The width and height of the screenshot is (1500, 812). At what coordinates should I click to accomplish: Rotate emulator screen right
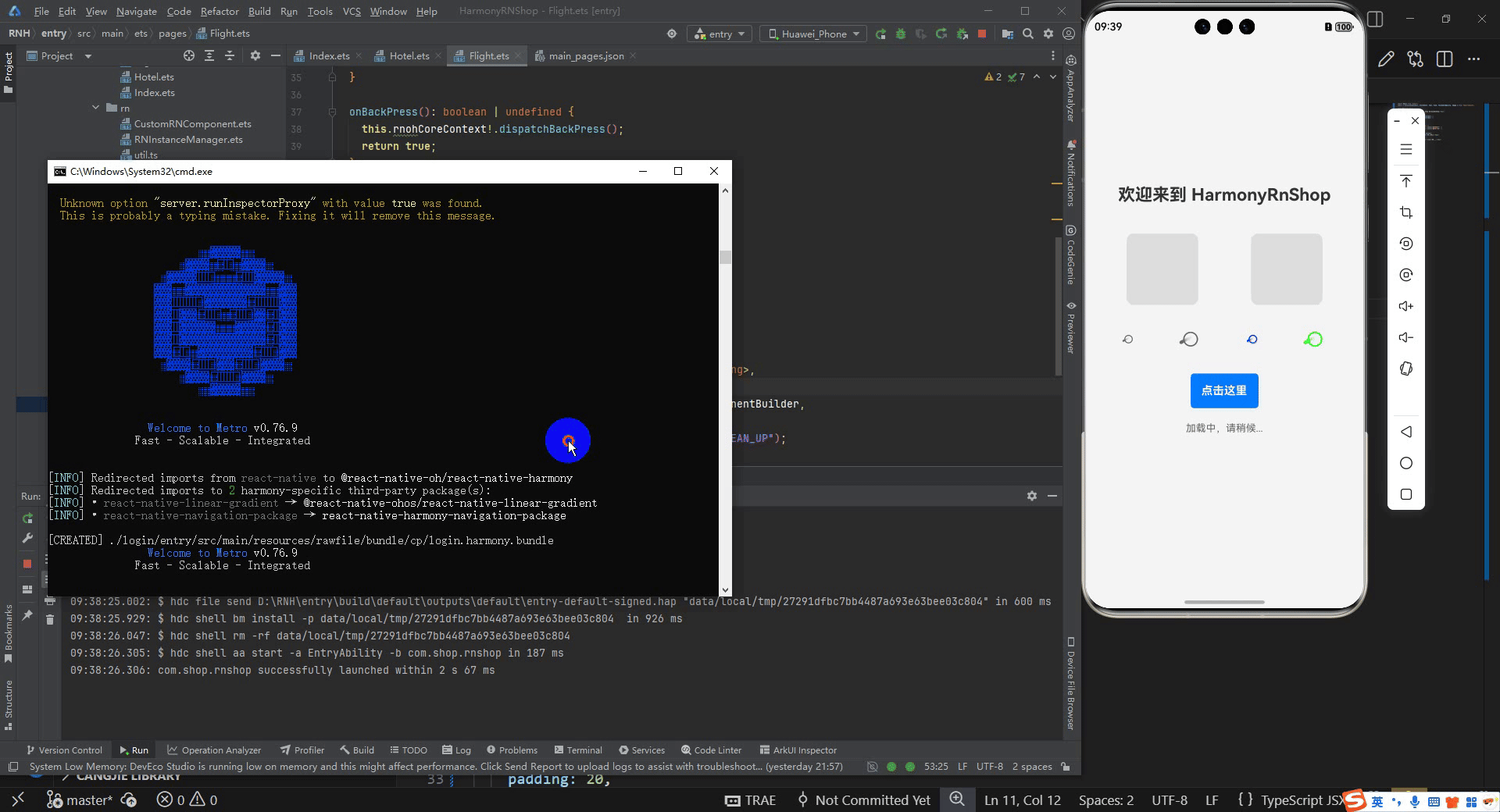coord(1405,275)
